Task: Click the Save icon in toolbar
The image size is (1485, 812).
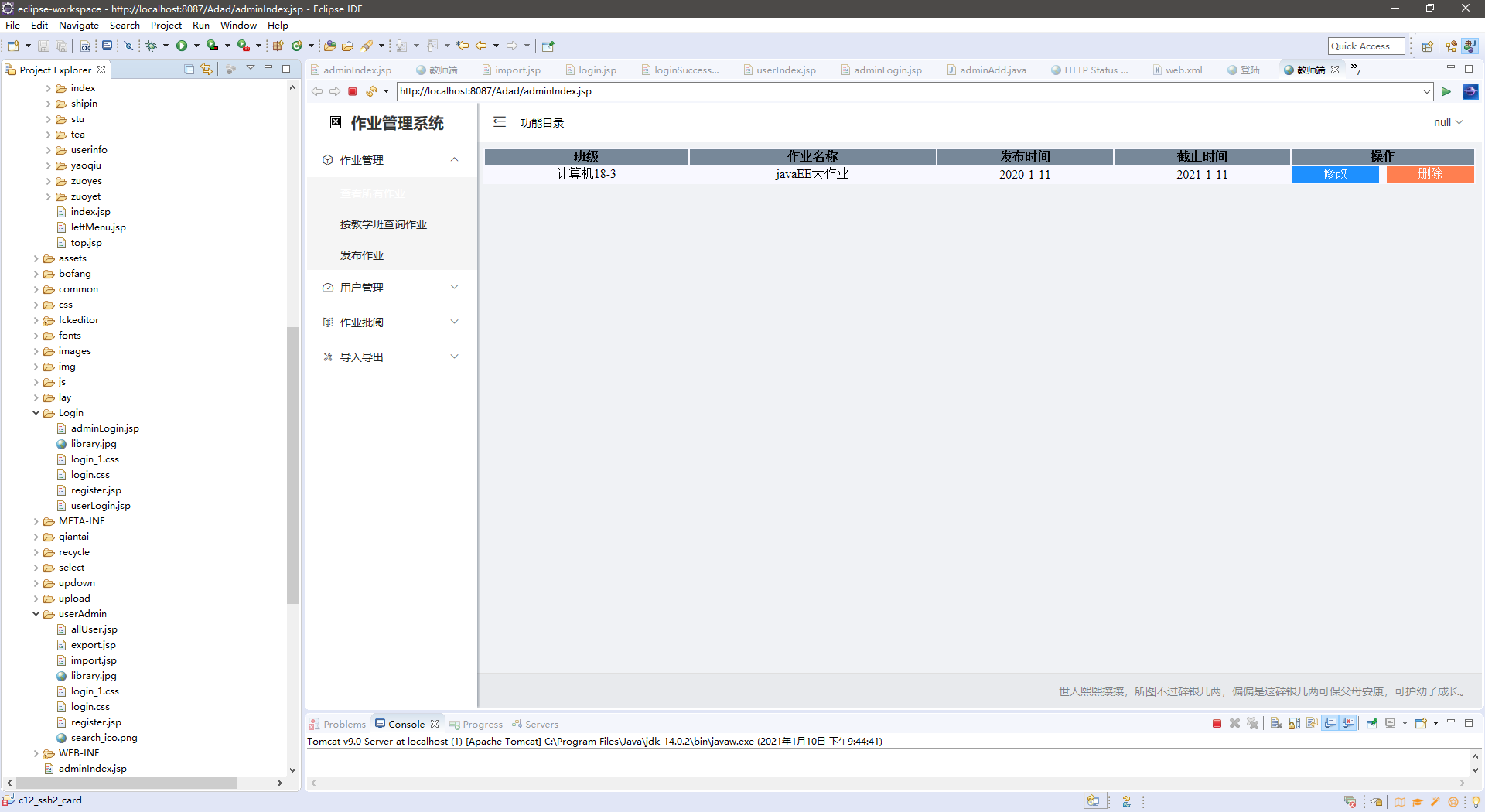Action: 43,46
